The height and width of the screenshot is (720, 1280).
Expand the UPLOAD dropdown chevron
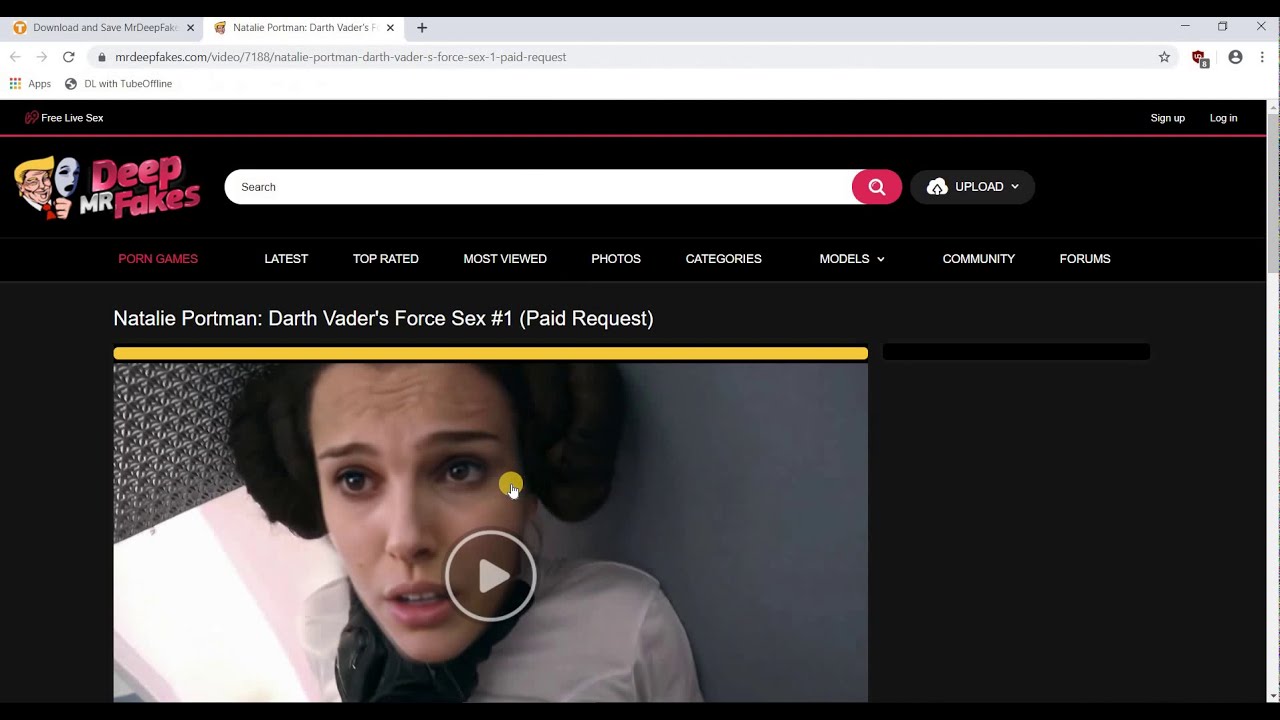point(1014,187)
